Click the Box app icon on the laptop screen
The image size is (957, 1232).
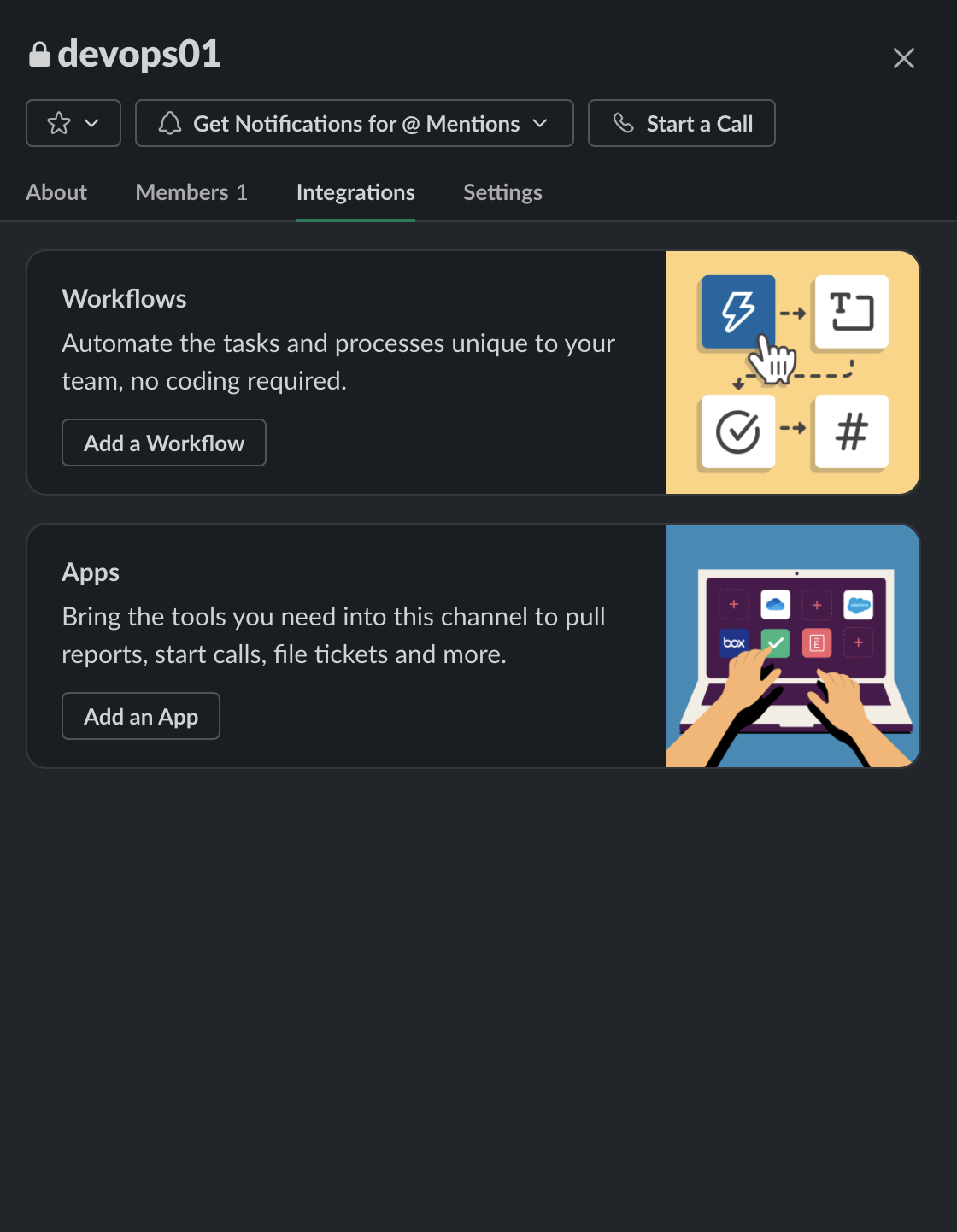point(733,642)
